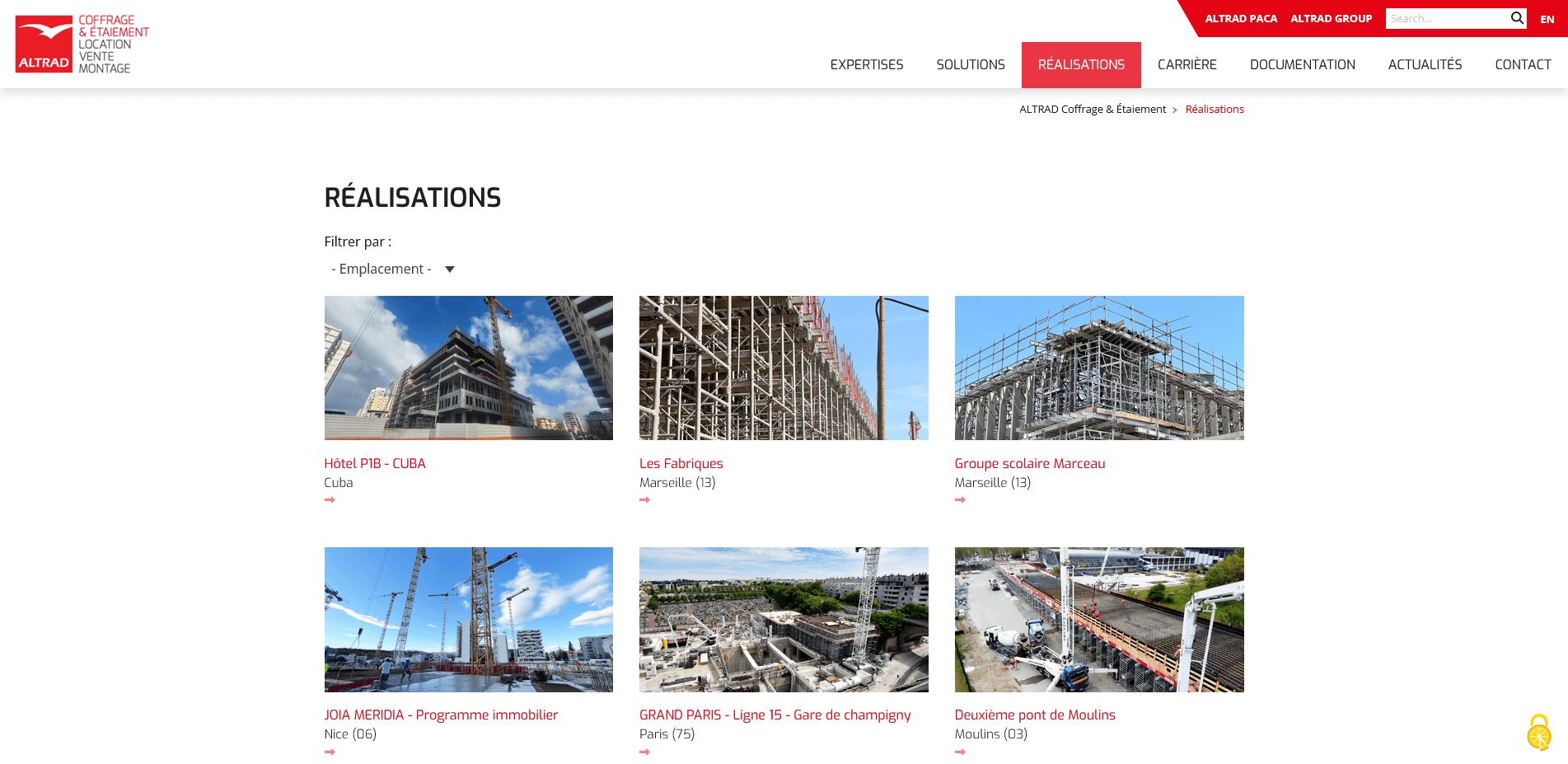The width and height of the screenshot is (1568, 764).
Task: Open JOIA MERIDIA - Programme immobilier link
Action: [x=441, y=715]
